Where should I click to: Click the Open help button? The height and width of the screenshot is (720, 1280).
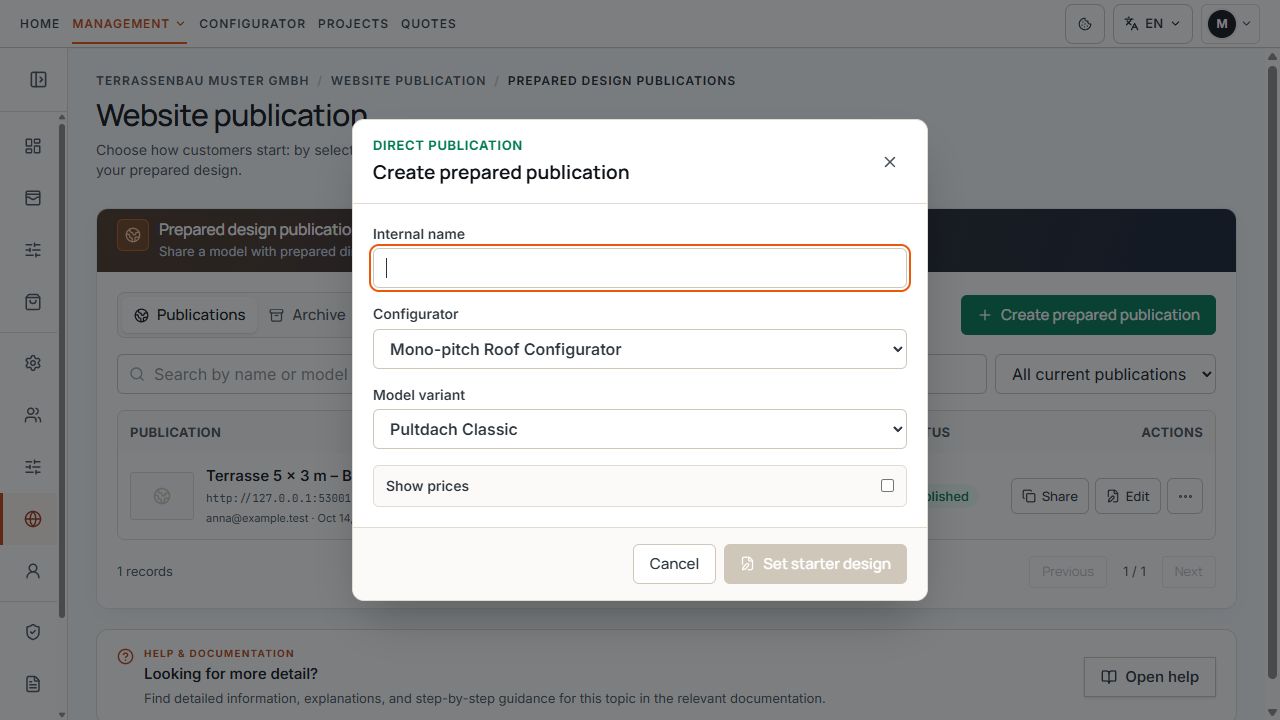point(1149,677)
